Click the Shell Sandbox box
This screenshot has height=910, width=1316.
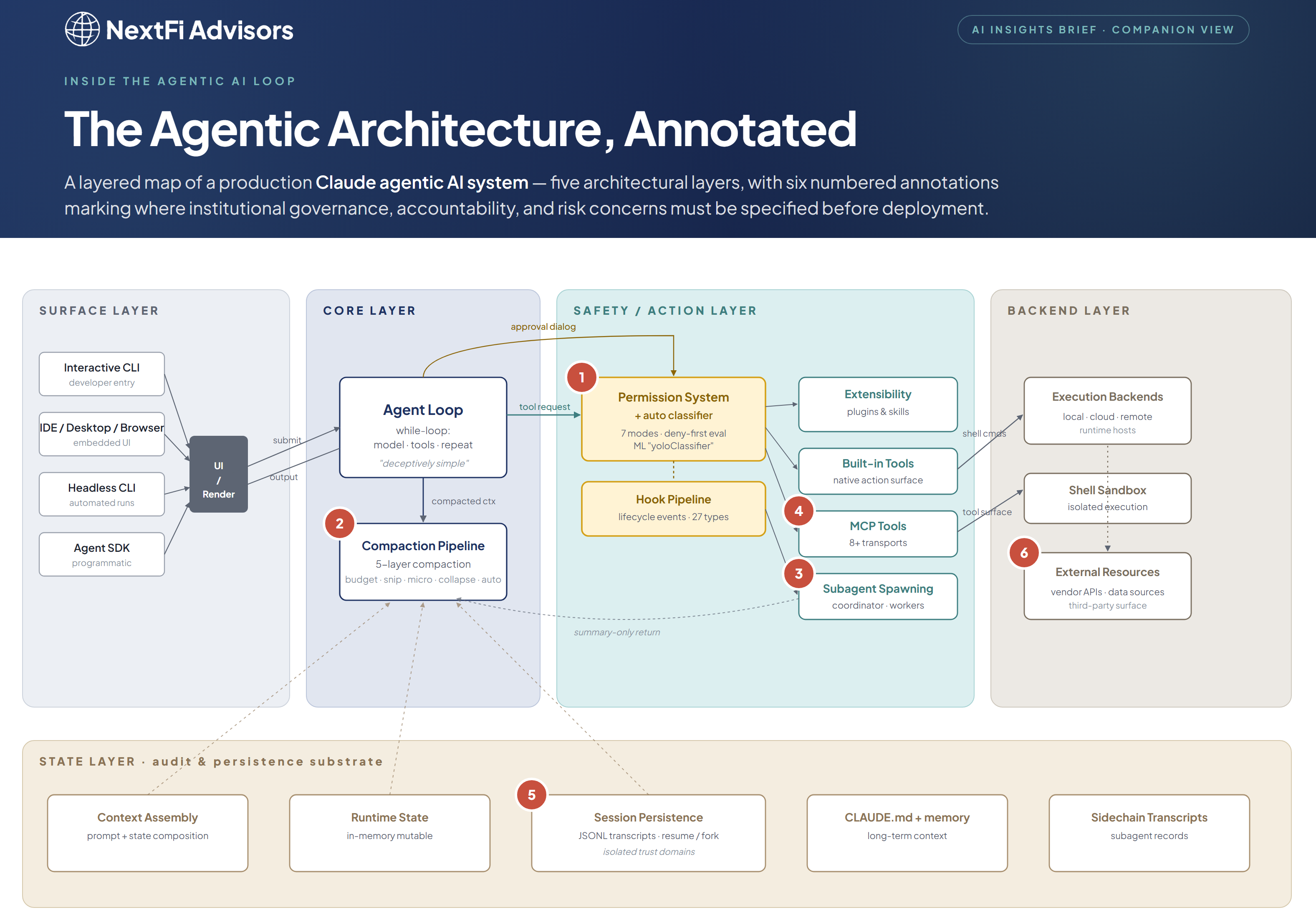[1107, 498]
